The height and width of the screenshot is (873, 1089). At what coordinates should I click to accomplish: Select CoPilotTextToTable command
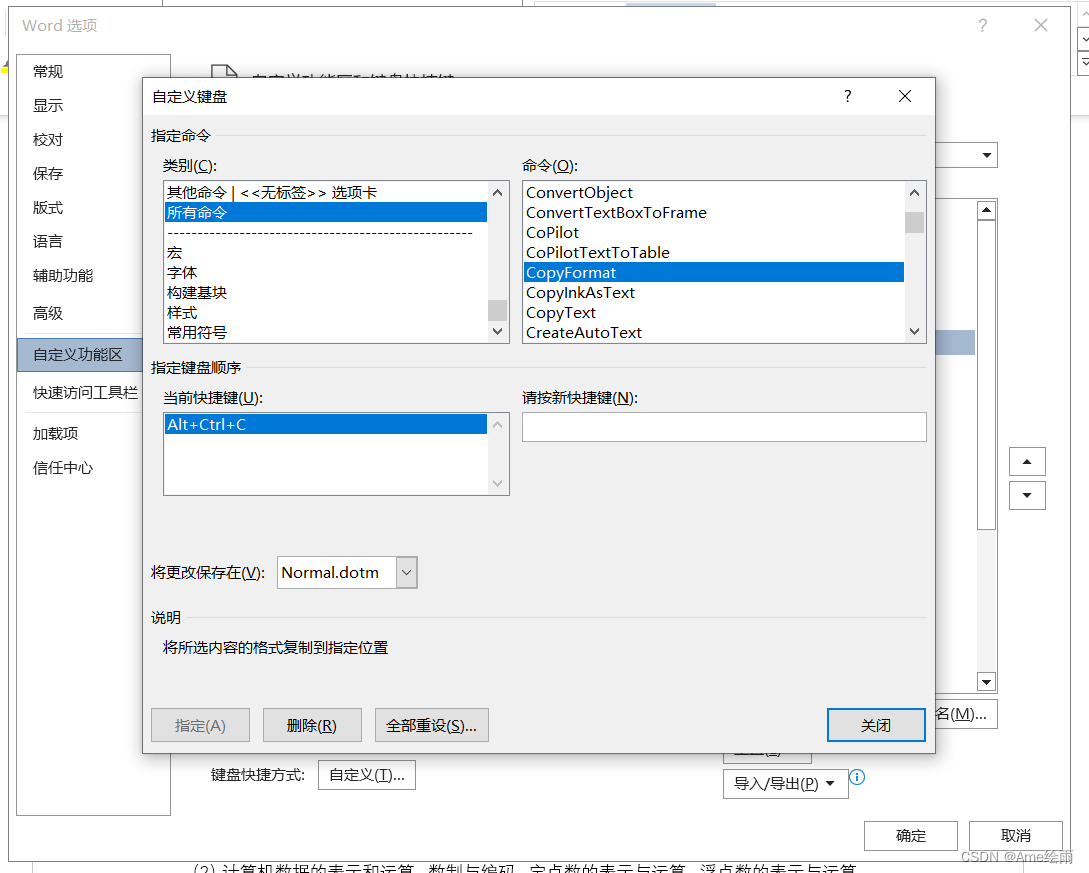[x=713, y=253]
